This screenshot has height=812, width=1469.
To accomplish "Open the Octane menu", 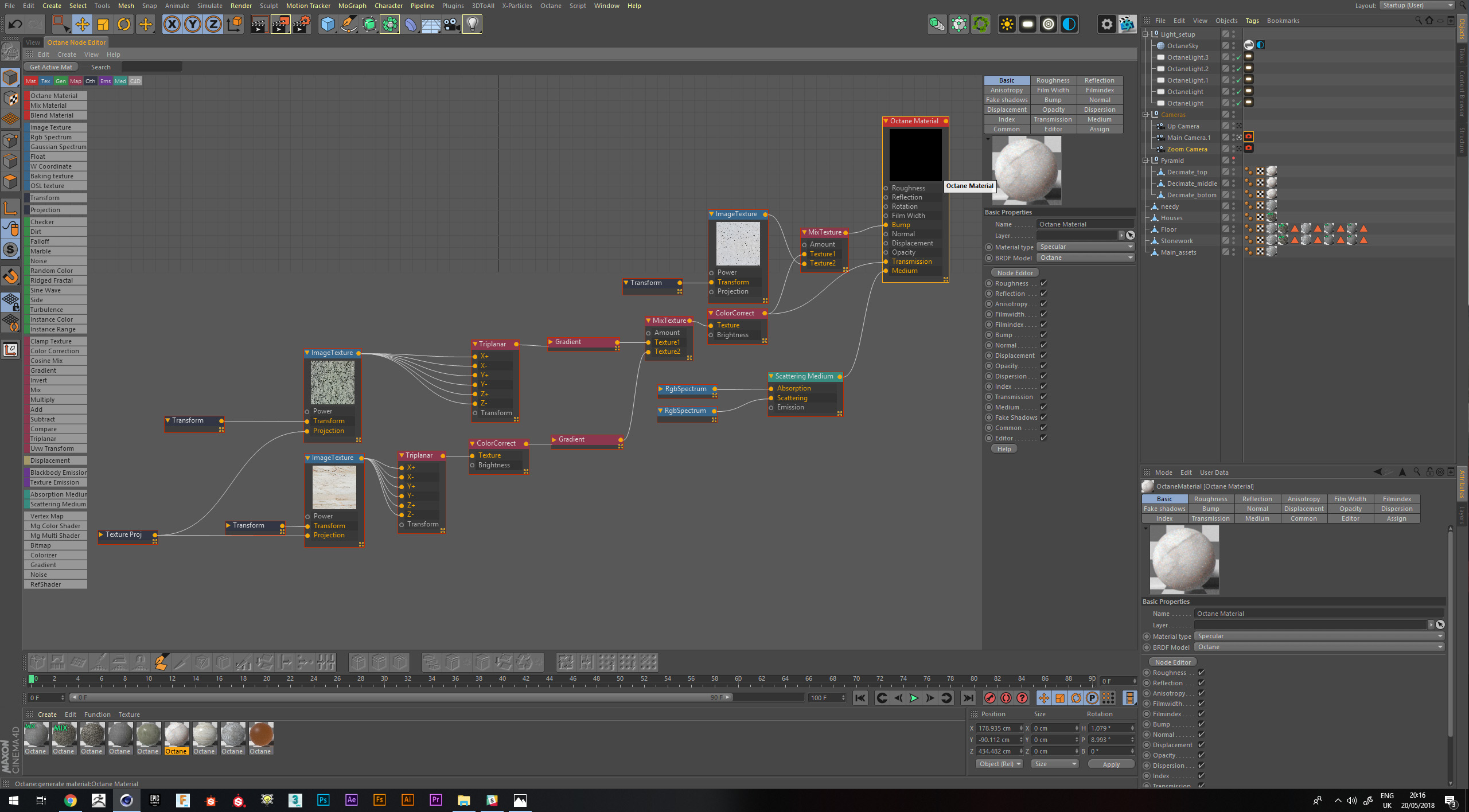I will click(551, 6).
